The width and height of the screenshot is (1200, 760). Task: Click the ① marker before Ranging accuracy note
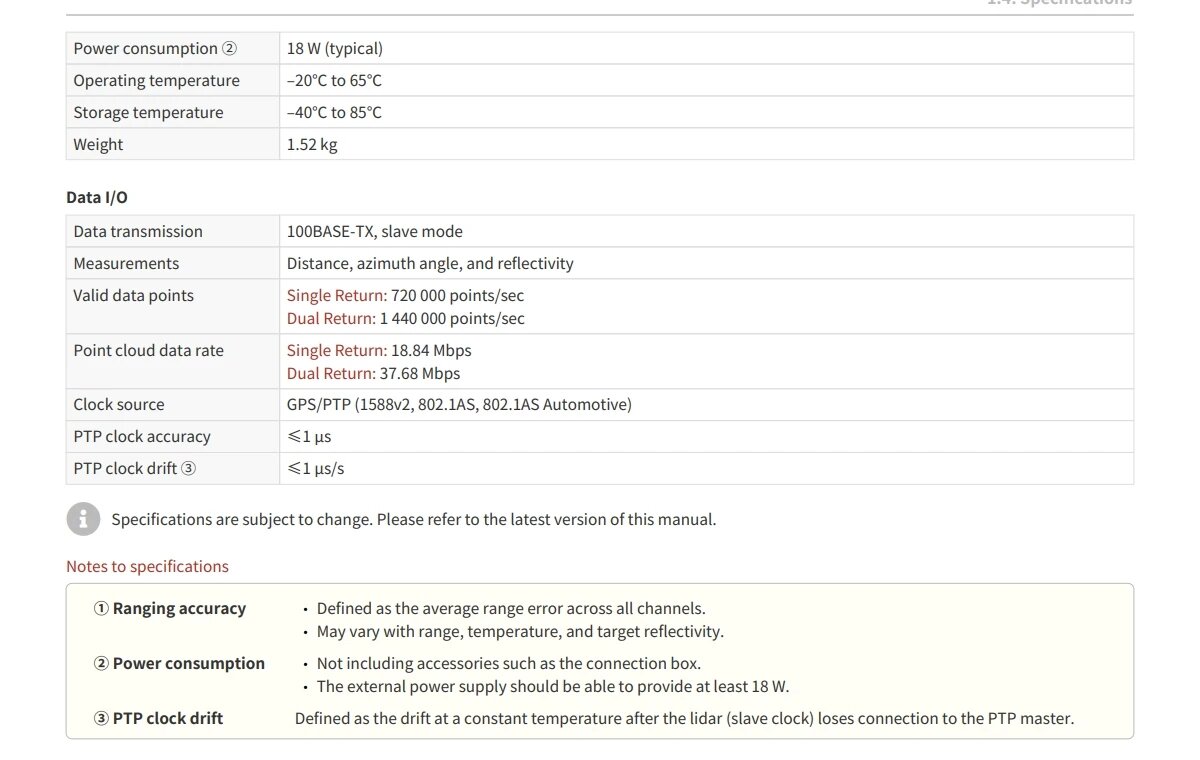101,608
